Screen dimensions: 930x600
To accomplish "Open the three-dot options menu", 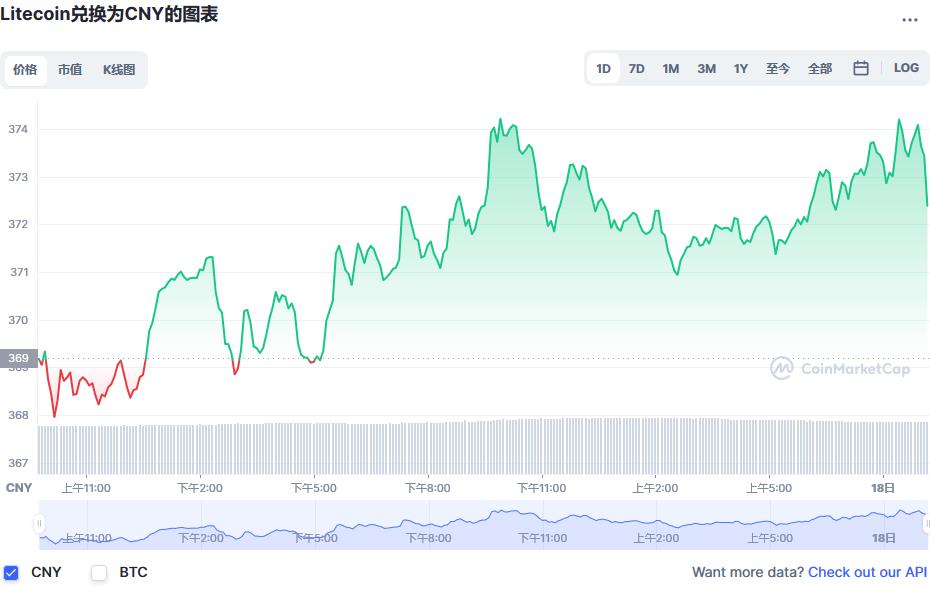I will point(911,19).
